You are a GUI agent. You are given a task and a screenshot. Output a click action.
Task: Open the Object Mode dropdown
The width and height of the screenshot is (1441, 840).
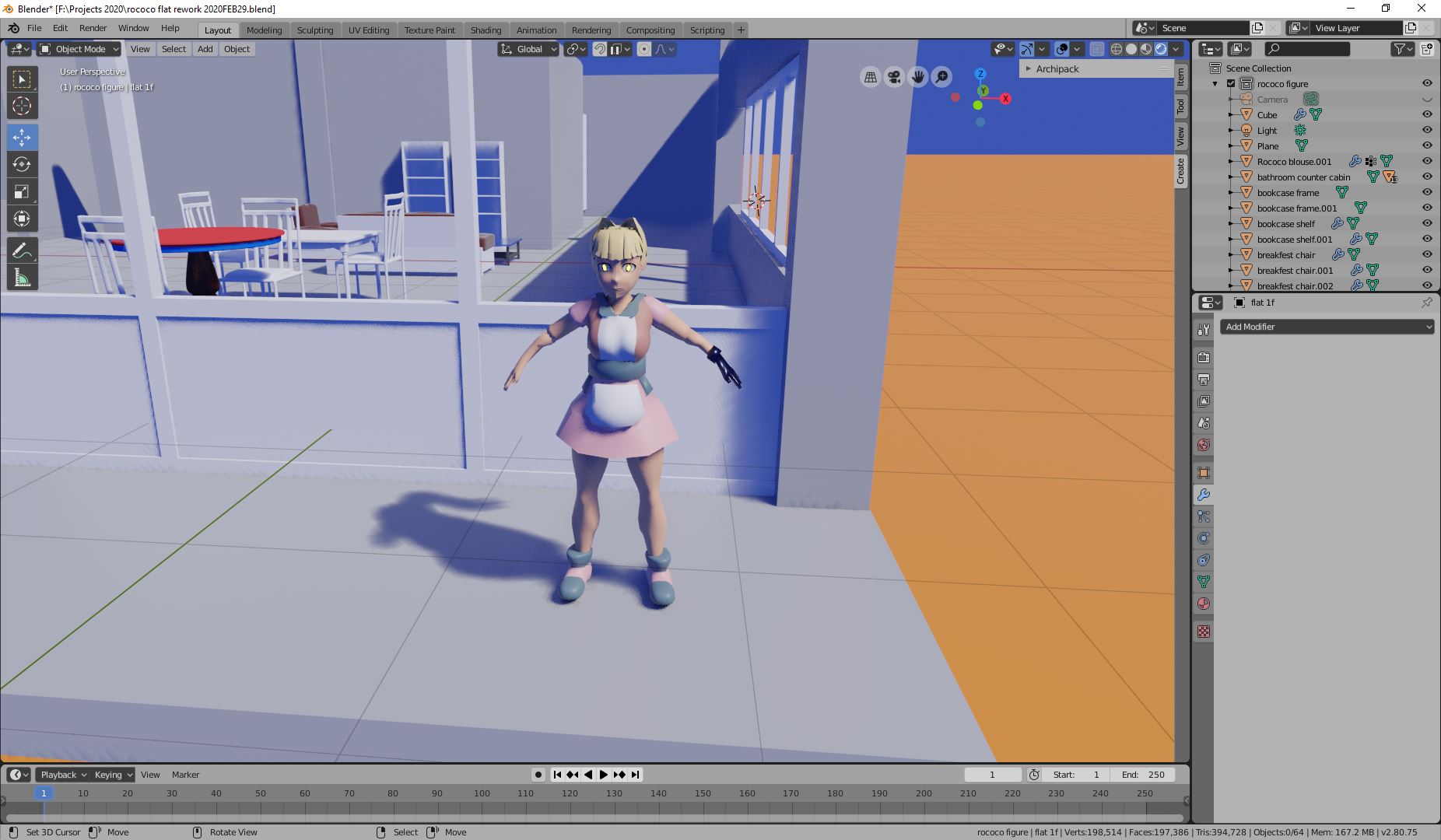[x=79, y=49]
